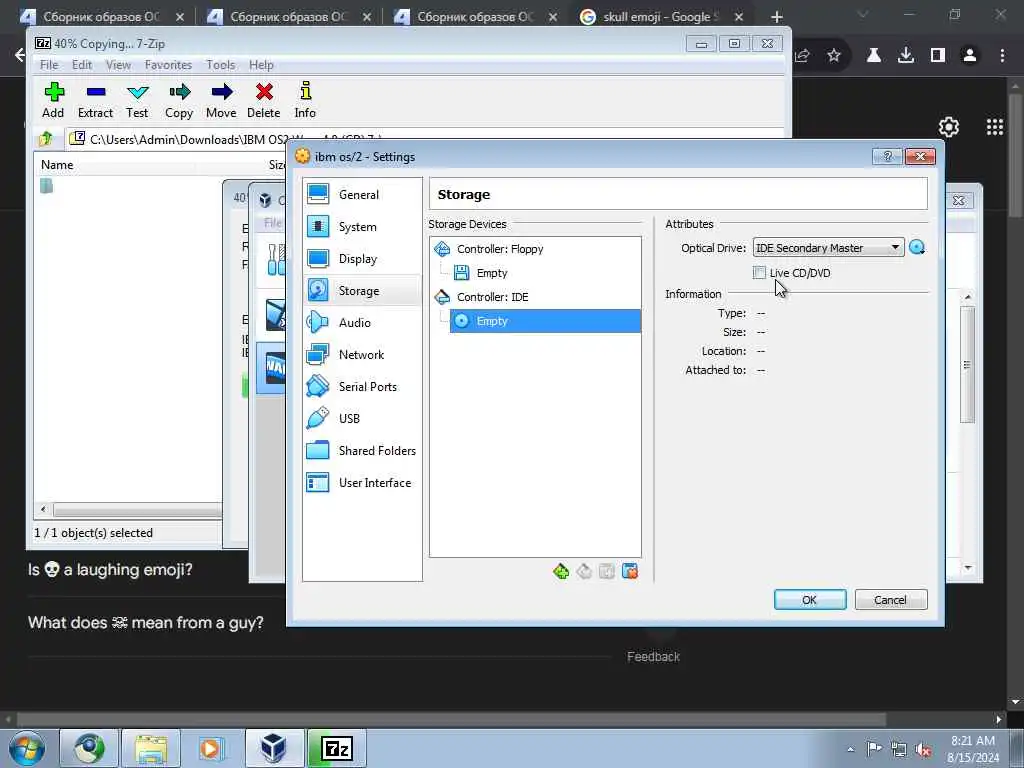Expand 'What does mean from a guy?' question
This screenshot has height=768, width=1024.
pos(146,622)
